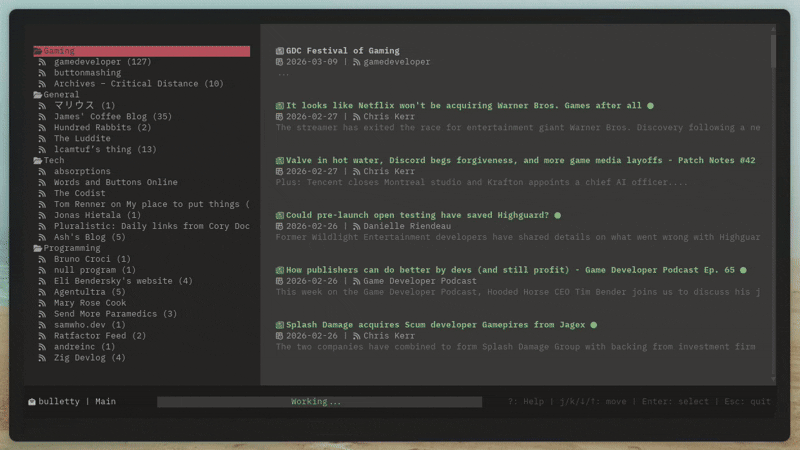Click 'Enter: select' hint in status bar

point(675,402)
